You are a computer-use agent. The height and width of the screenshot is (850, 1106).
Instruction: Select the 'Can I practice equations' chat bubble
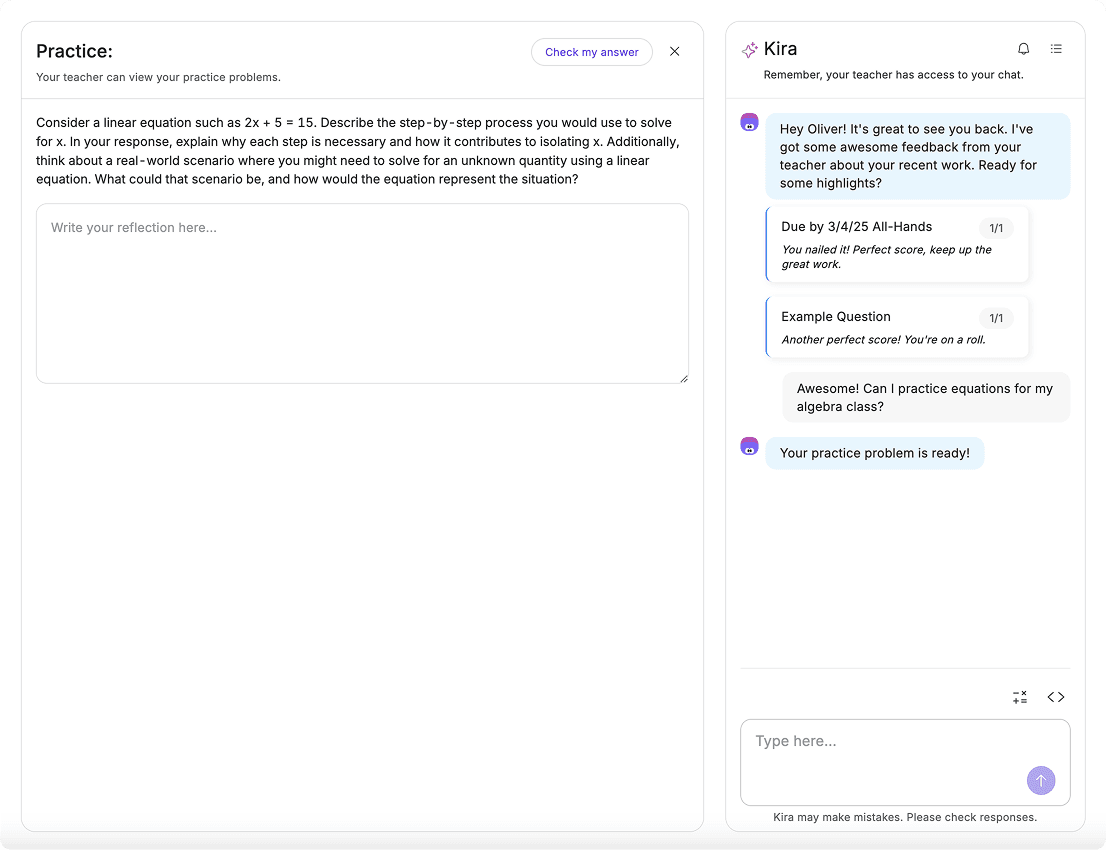[x=925, y=397]
